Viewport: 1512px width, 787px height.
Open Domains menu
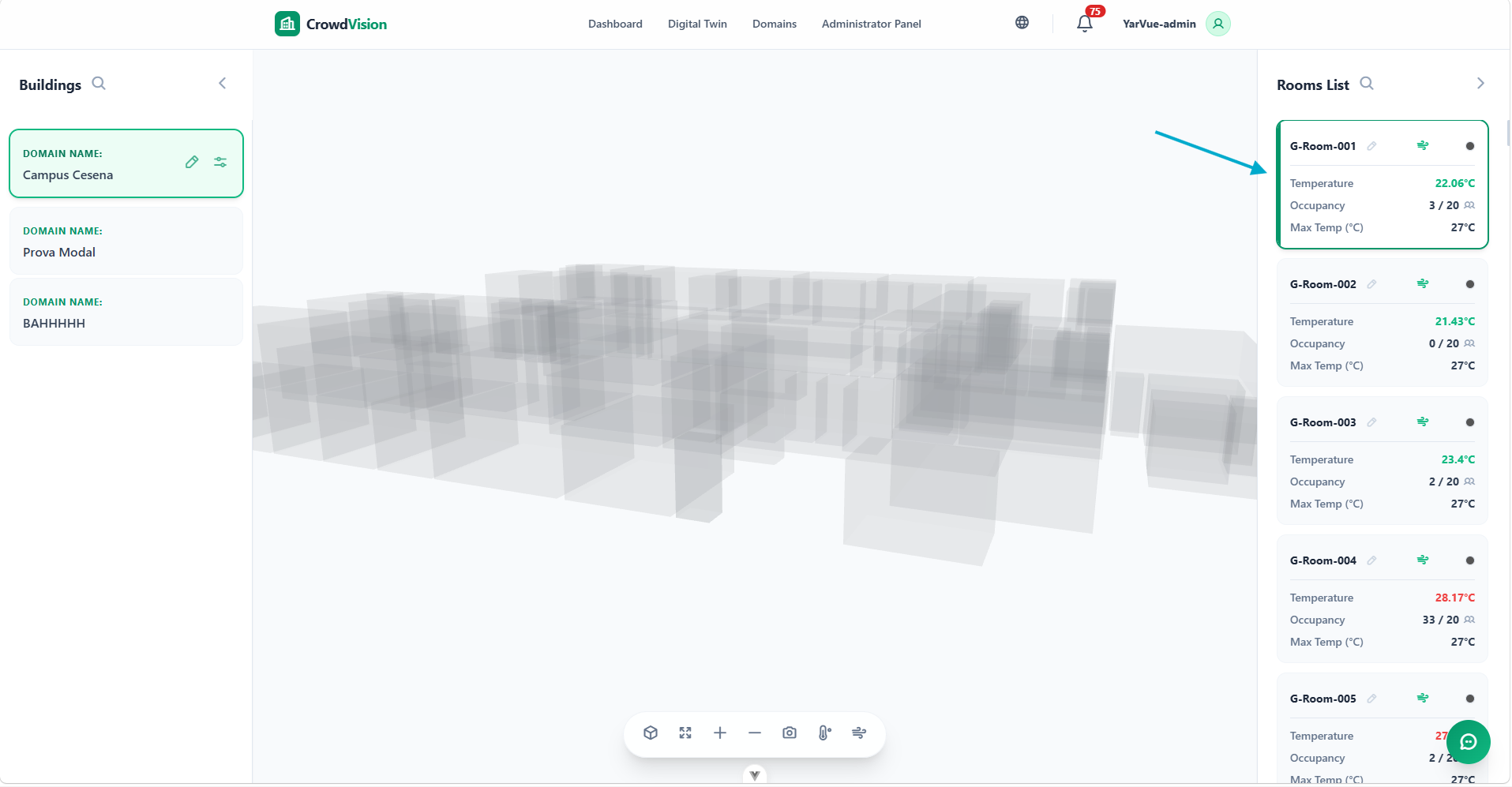pos(775,24)
